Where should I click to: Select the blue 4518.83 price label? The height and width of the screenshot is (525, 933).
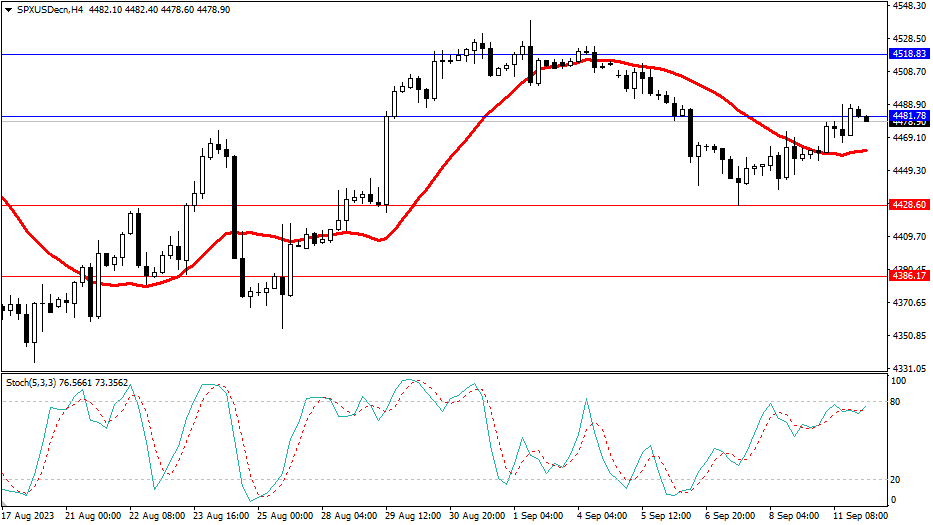pyautogui.click(x=909, y=53)
